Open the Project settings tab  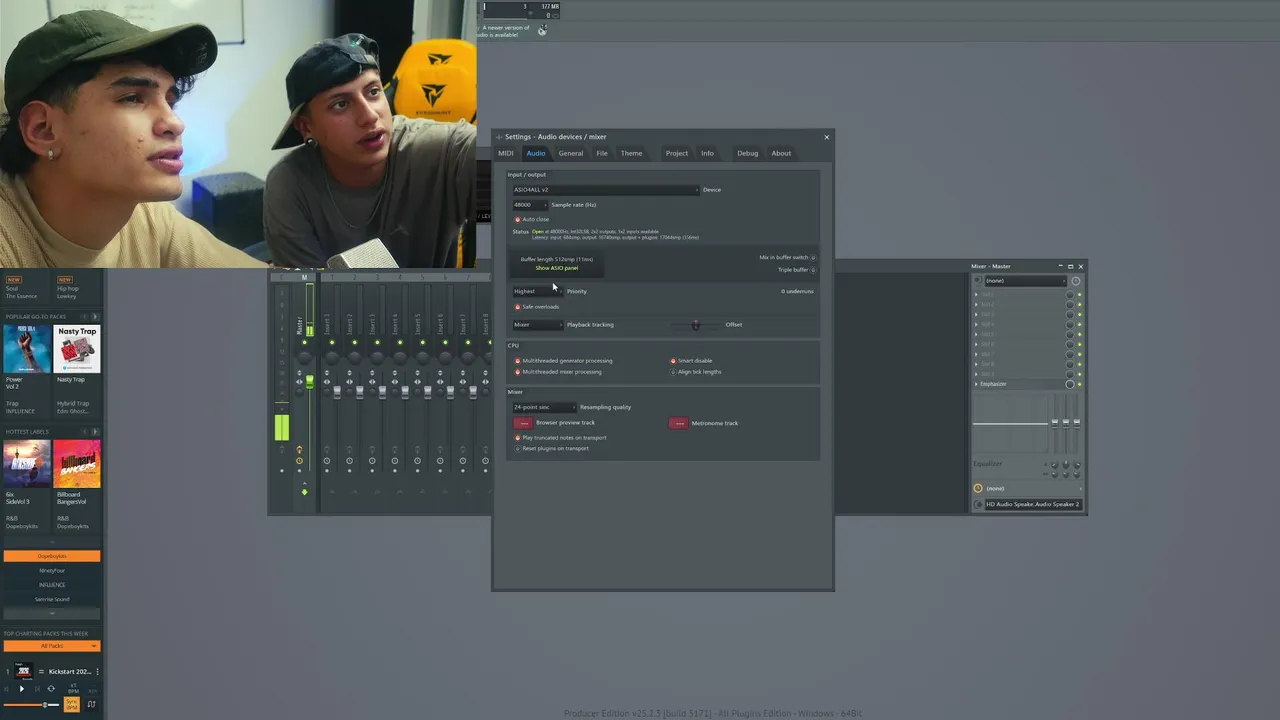coord(677,153)
